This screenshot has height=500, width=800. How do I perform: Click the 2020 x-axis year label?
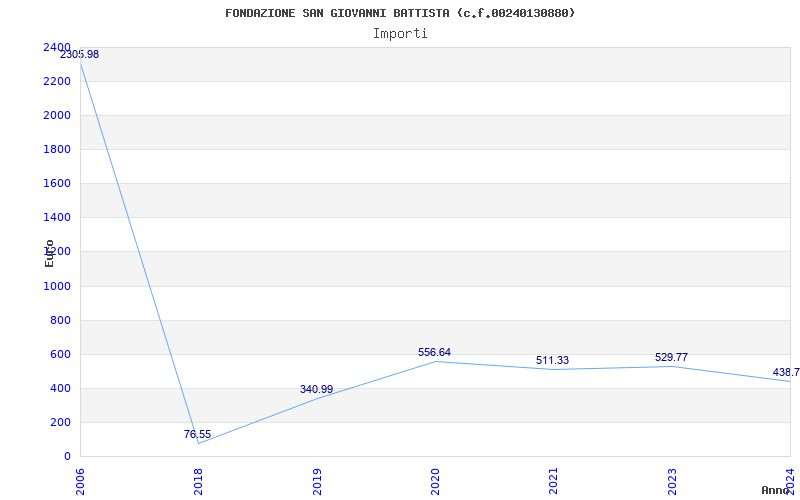click(435, 482)
